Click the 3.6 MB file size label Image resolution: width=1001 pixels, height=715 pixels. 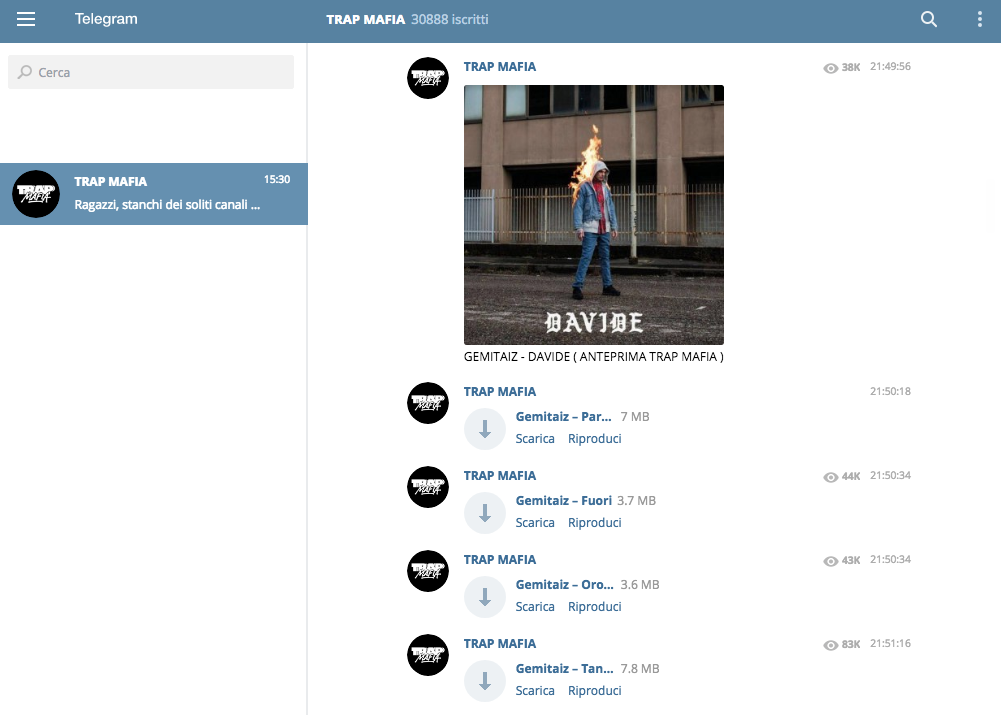640,585
